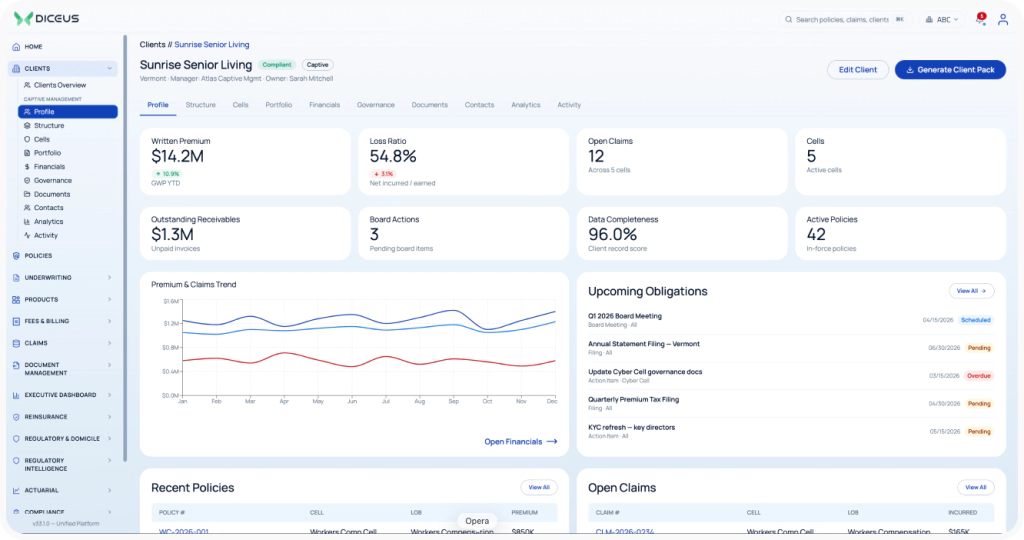The image size is (1024, 540).
Task: Click the Diceus logo
Action: coord(46,18)
